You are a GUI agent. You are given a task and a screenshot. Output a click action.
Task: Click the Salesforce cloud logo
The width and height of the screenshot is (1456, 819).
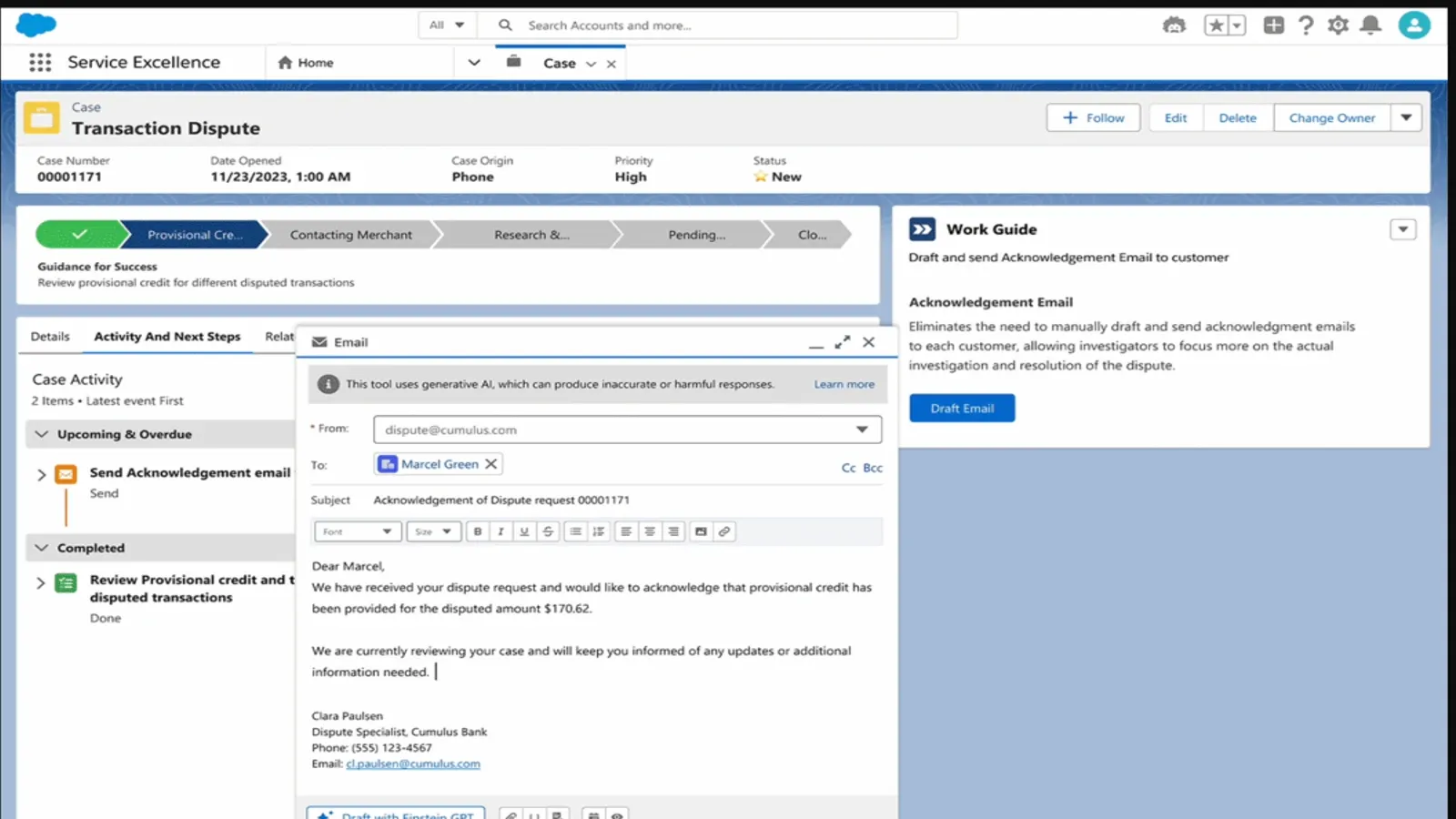pyautogui.click(x=36, y=25)
